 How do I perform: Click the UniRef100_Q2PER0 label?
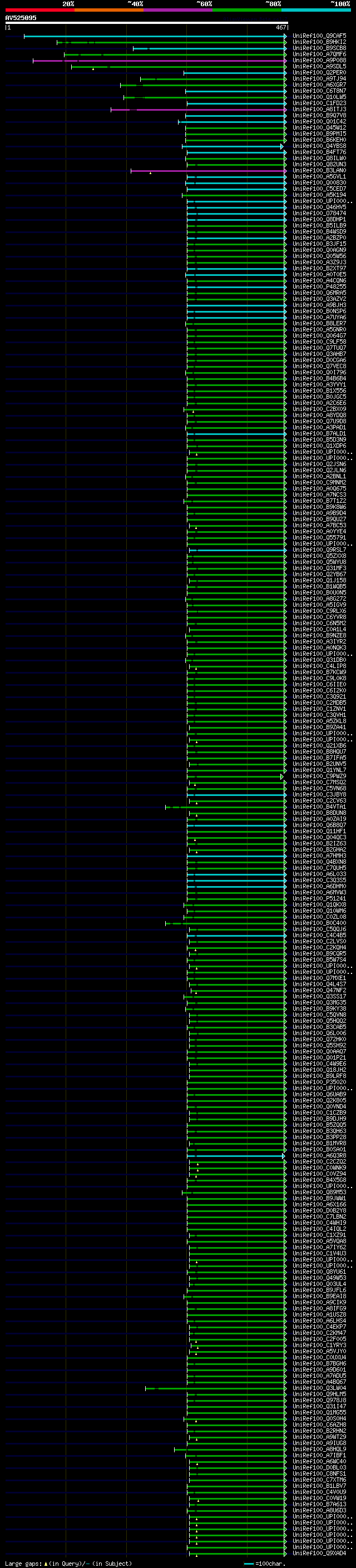tap(319, 72)
